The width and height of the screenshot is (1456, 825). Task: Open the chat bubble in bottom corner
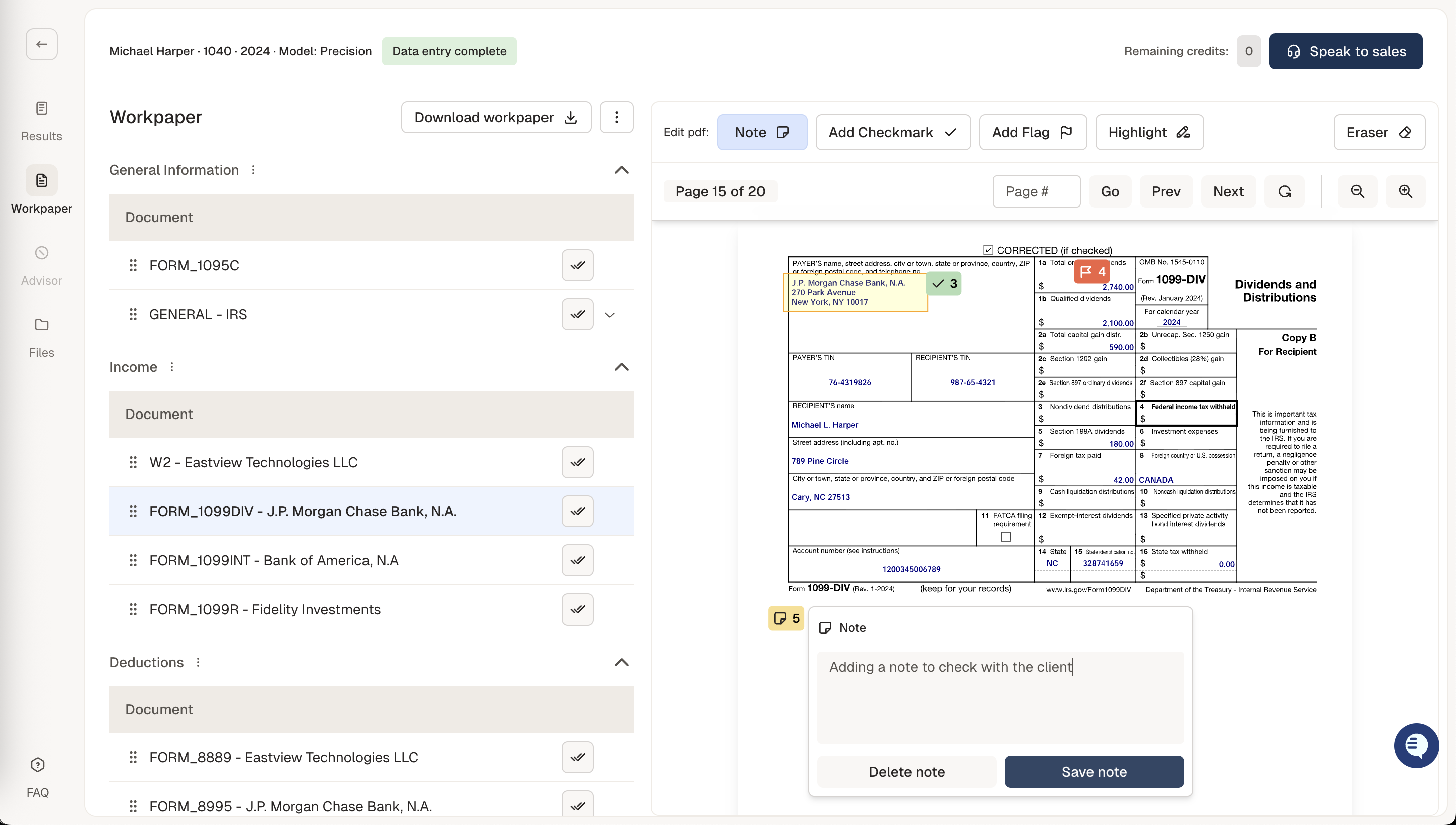pos(1416,745)
